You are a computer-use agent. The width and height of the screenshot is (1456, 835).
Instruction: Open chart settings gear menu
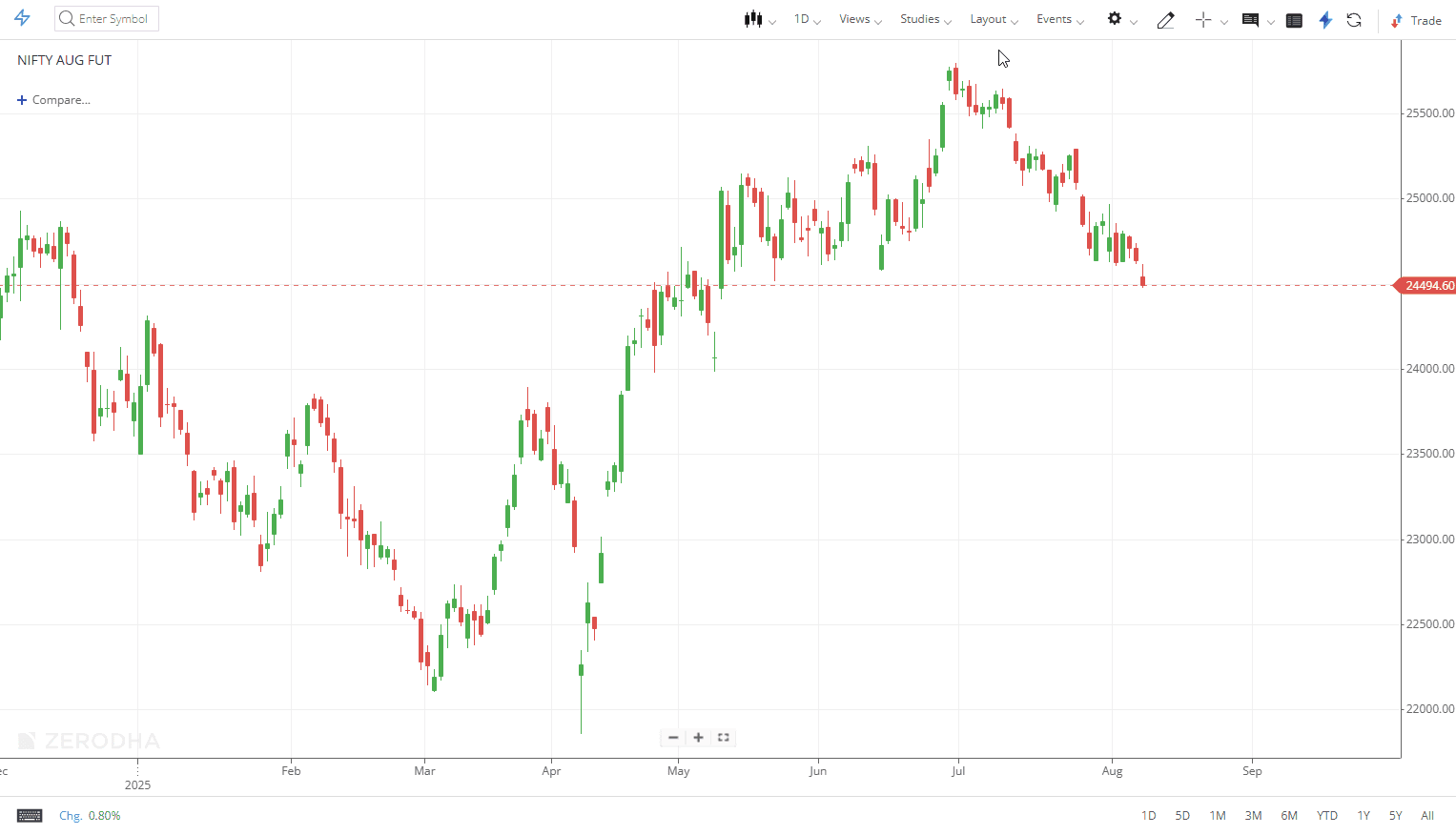click(x=1114, y=19)
